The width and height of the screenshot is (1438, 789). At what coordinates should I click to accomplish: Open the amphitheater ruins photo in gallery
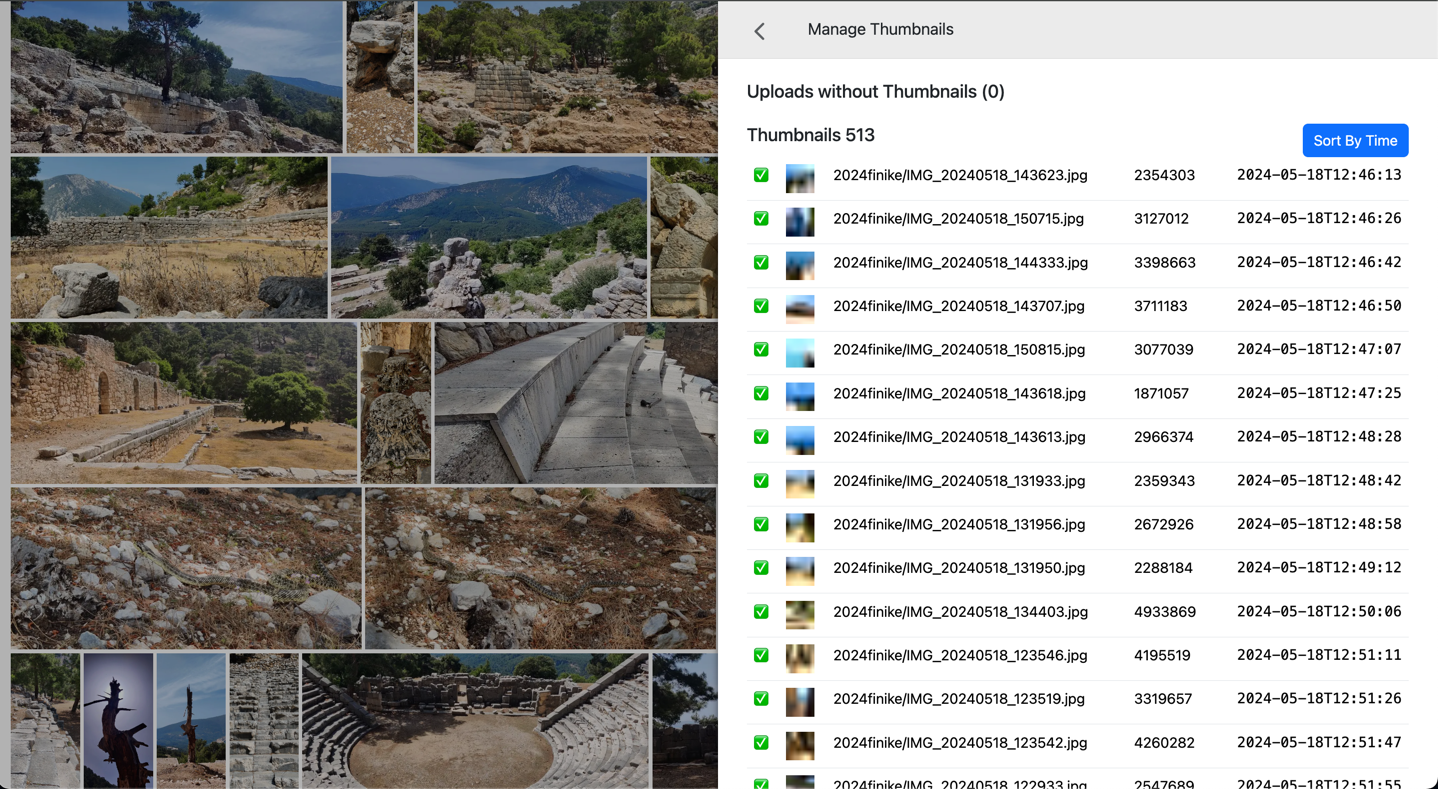tap(475, 721)
